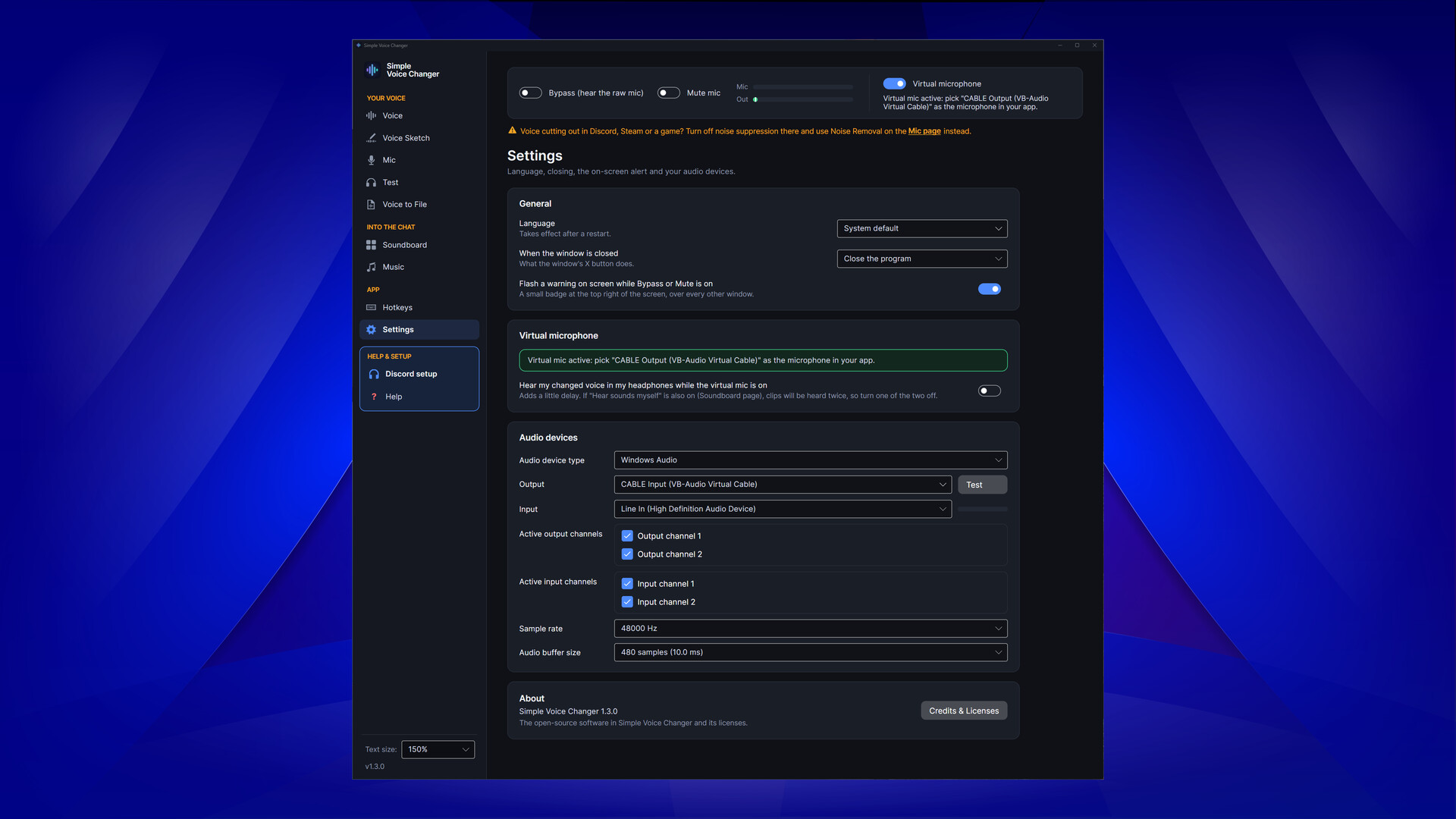The width and height of the screenshot is (1456, 819).
Task: Turn on Bypass (hear the raw mic)
Action: [530, 93]
